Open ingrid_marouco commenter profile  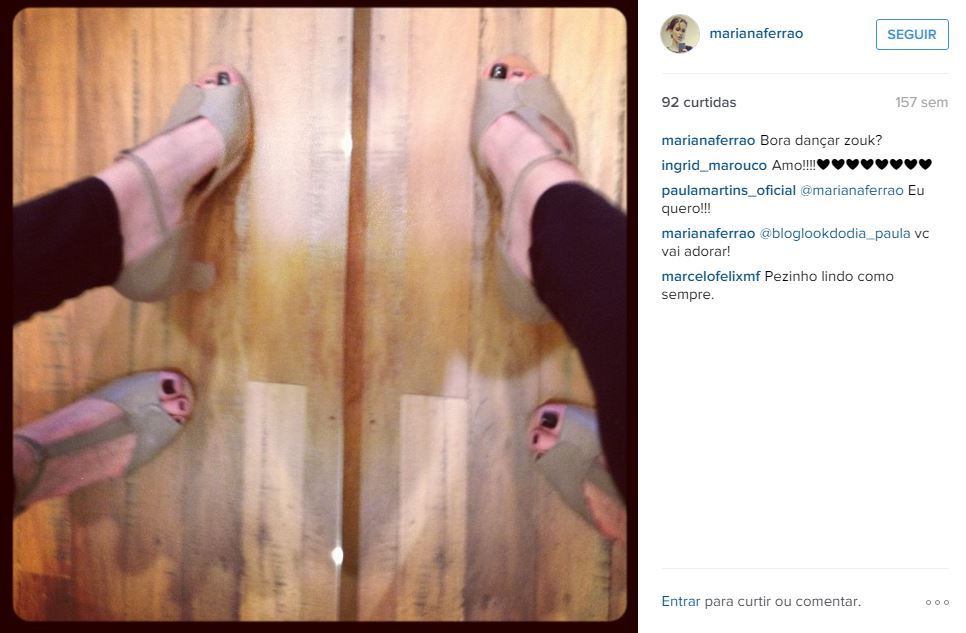pos(714,165)
